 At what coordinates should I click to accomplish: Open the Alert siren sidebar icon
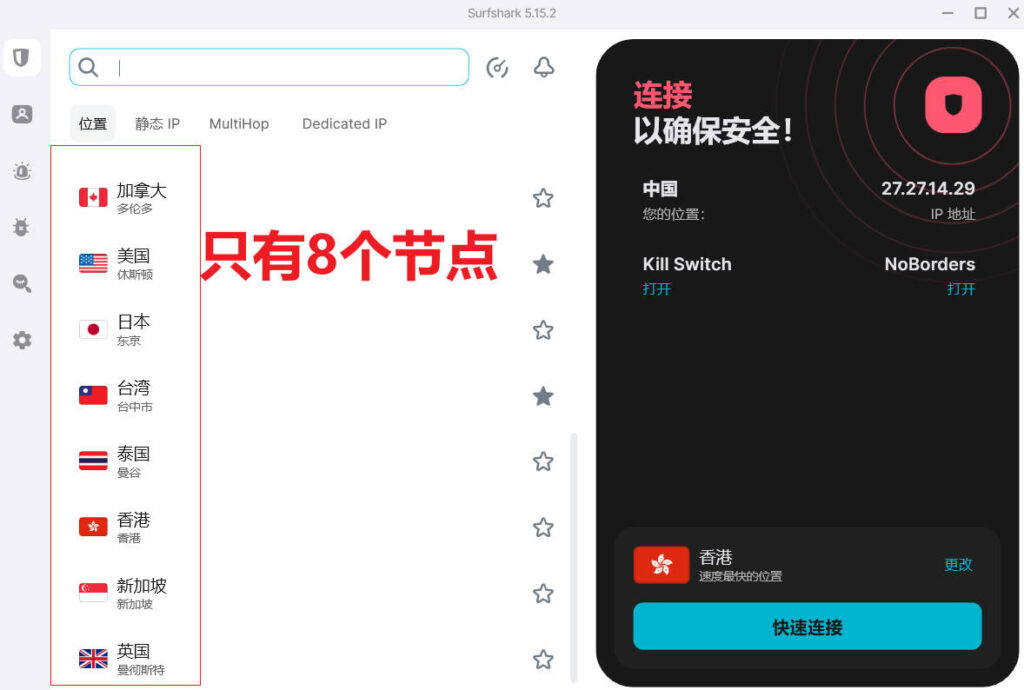(21, 171)
